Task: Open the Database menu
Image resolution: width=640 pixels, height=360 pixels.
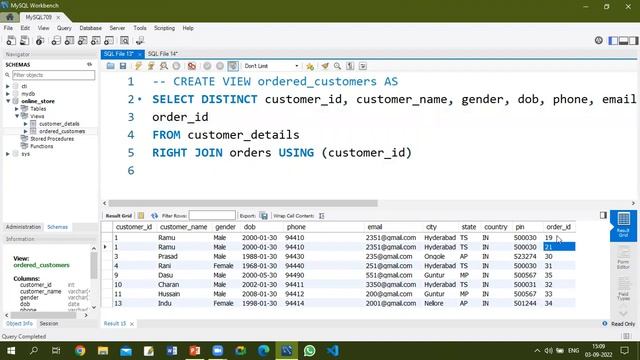Action: (x=91, y=28)
